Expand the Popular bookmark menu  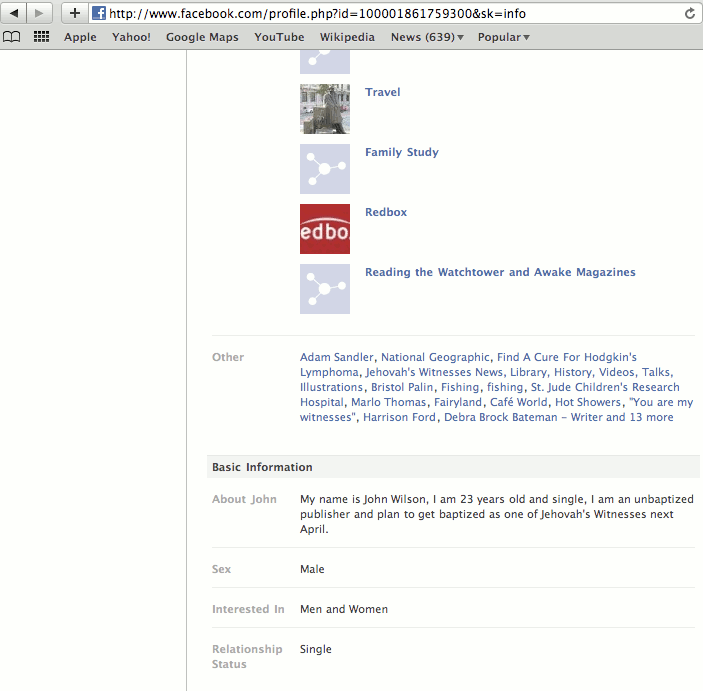(x=503, y=37)
